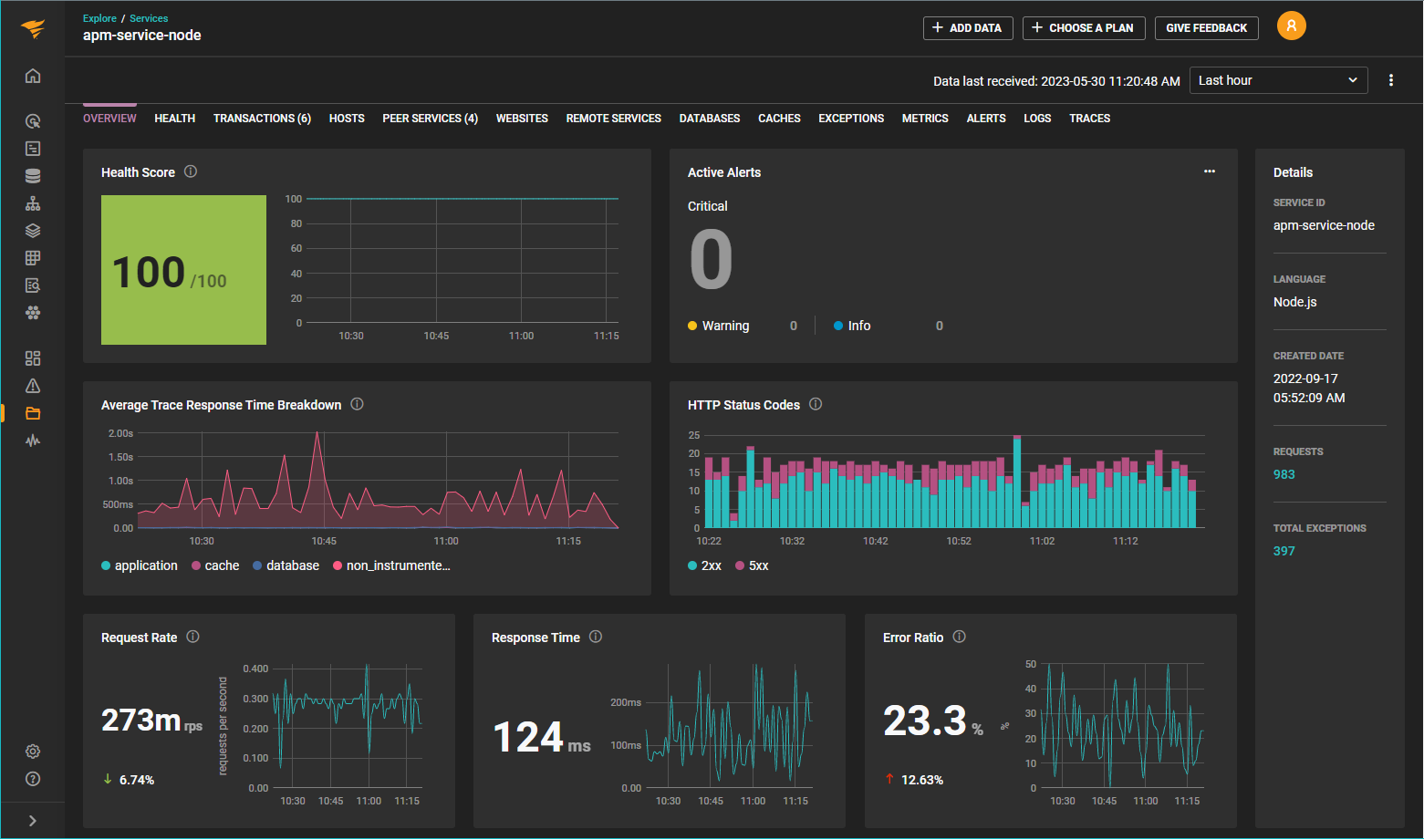The height and width of the screenshot is (840, 1424).
Task: Hide the 5xx series from the status codes chart
Action: click(x=751, y=565)
